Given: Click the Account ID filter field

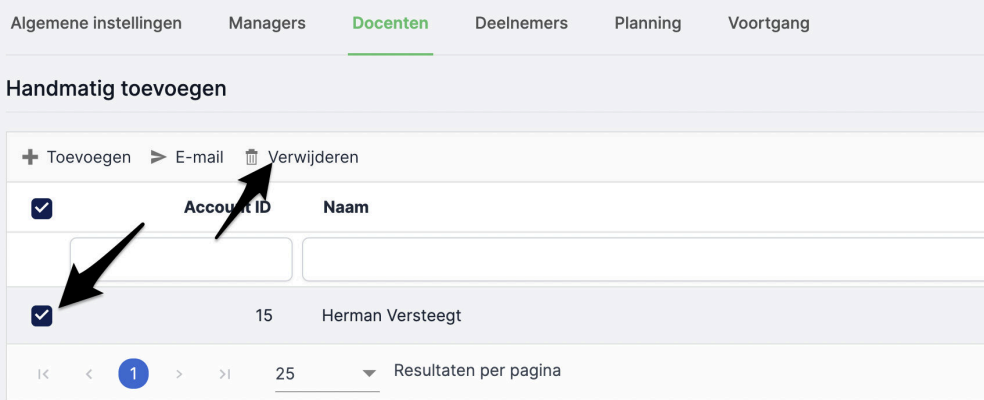Looking at the screenshot, I should click(x=181, y=260).
